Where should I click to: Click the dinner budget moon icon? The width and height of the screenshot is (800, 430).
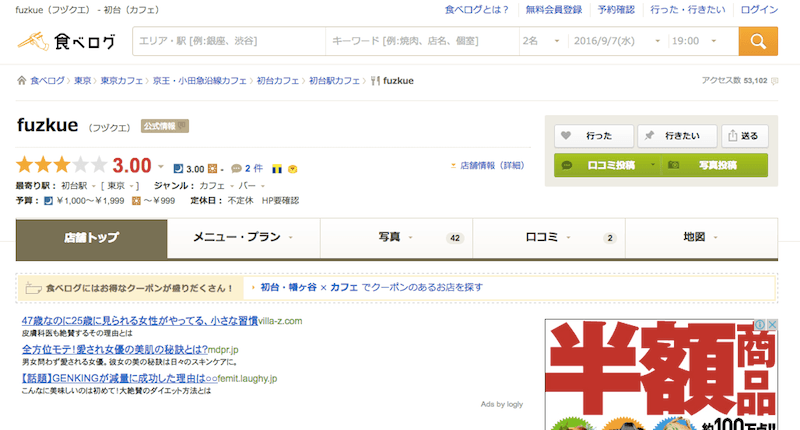(48, 201)
